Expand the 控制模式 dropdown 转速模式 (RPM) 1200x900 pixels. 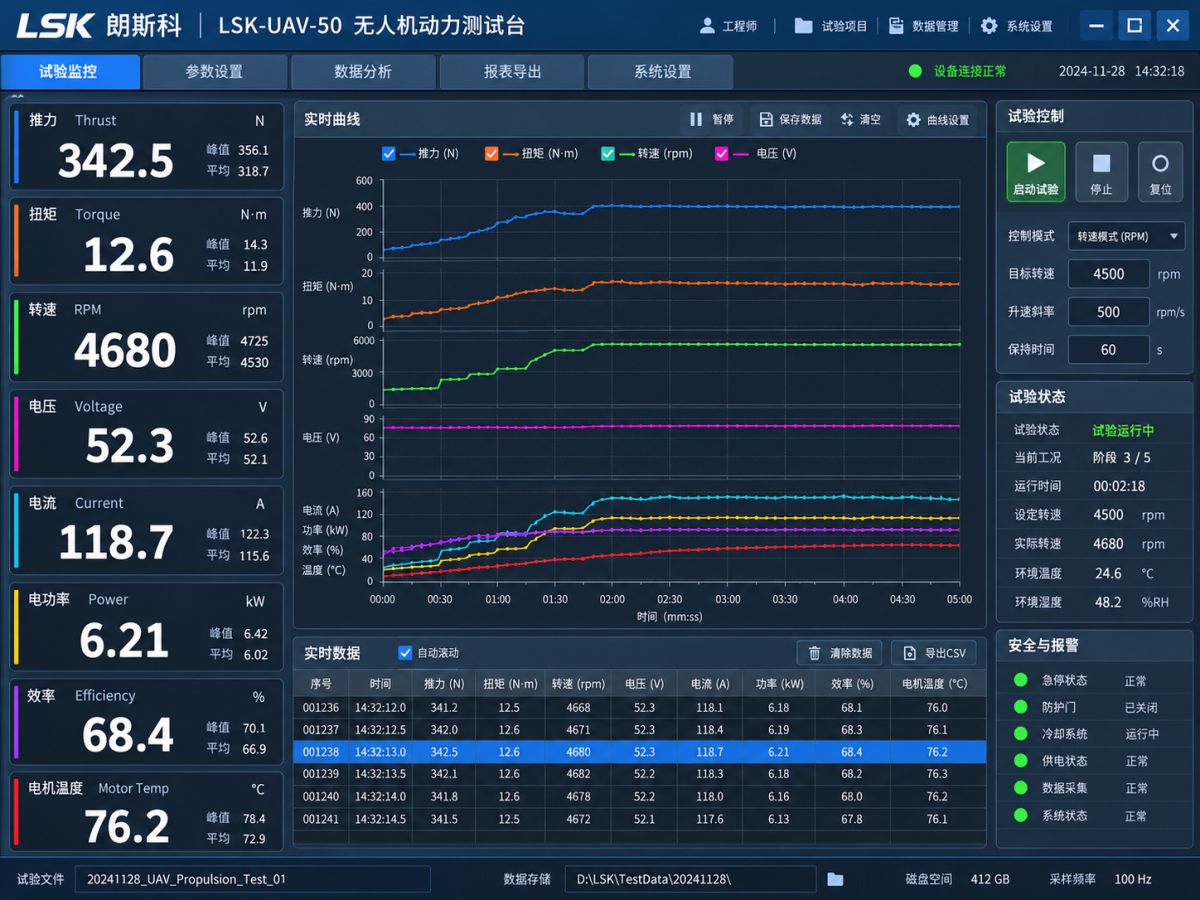[1126, 237]
